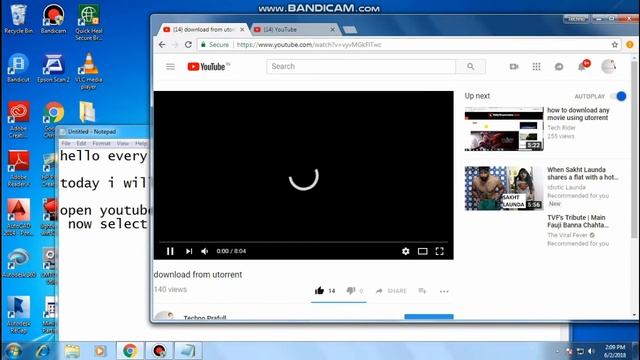Open notifications bell
Viewport: 640px width, 360px height.
[x=582, y=67]
